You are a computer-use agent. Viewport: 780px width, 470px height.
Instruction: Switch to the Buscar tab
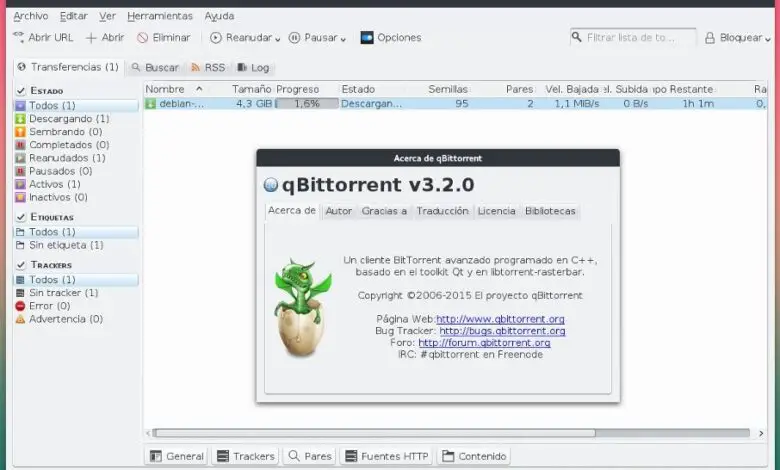[155, 68]
